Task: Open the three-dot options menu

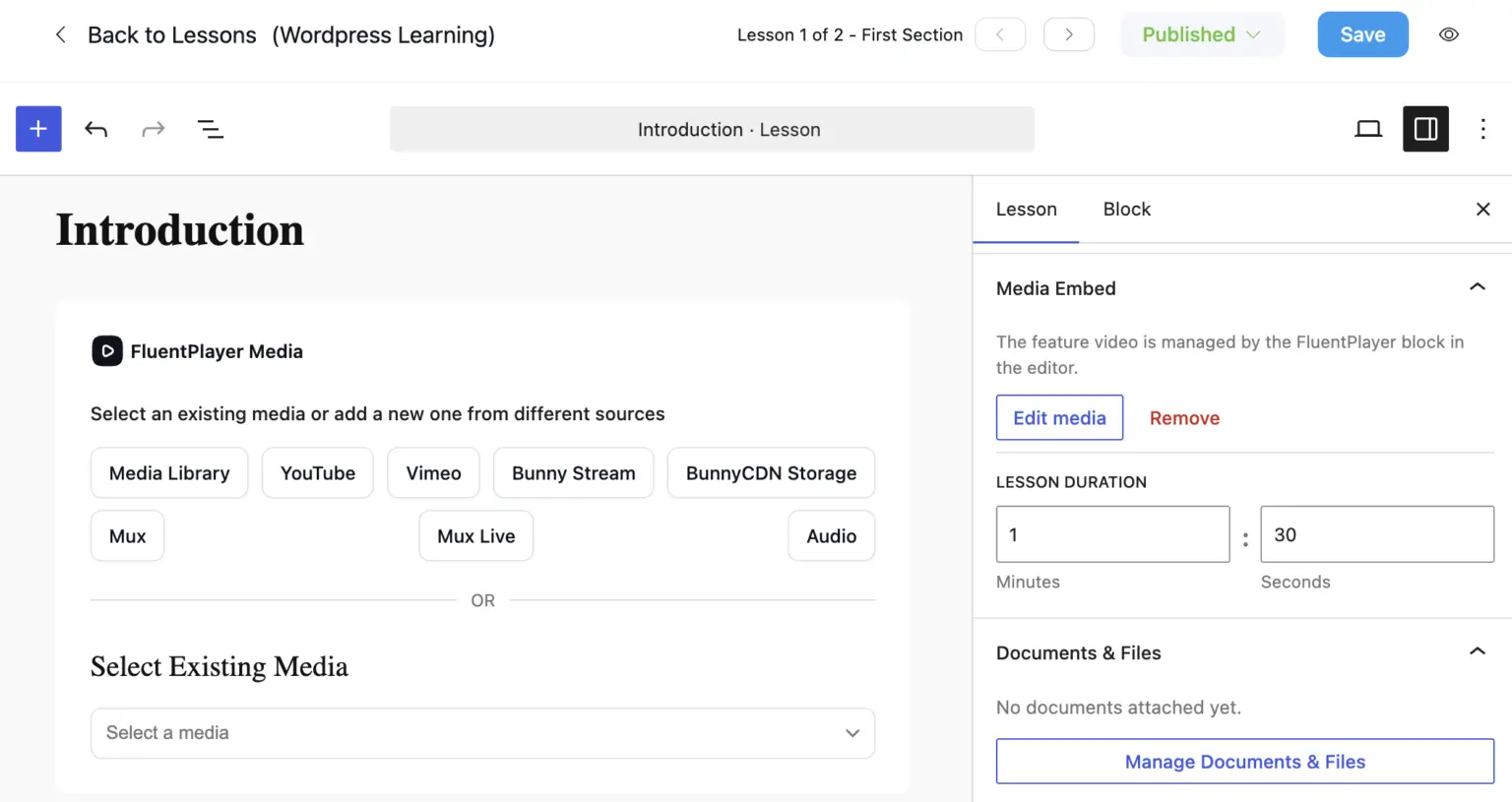Action: (1482, 129)
